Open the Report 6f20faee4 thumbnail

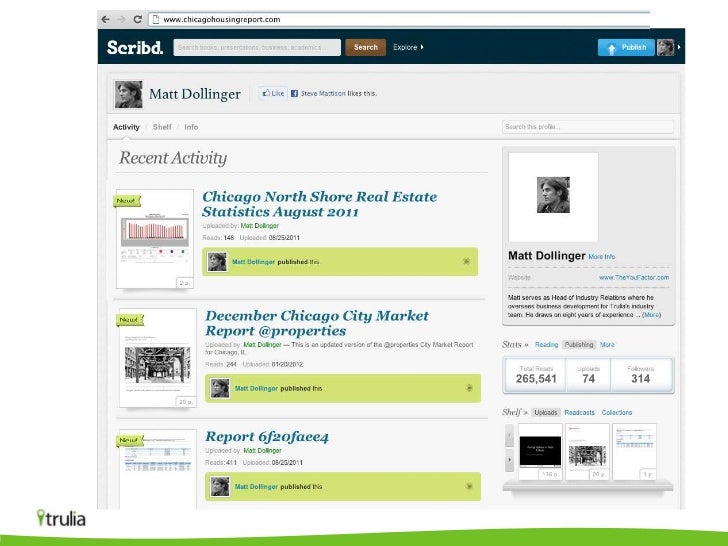point(158,469)
